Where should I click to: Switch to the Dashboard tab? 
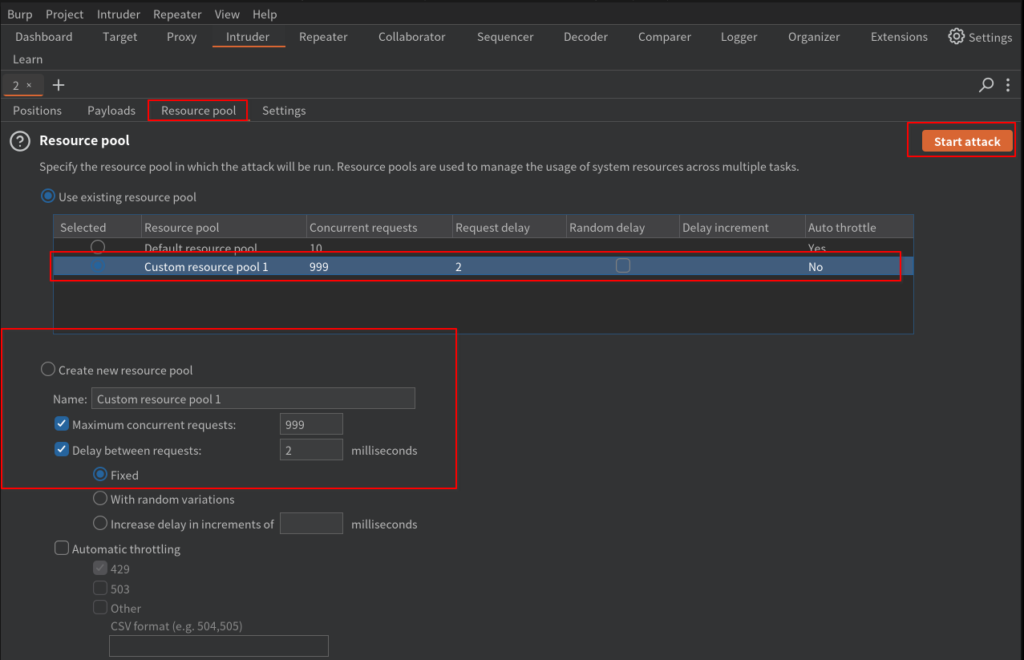coord(44,37)
